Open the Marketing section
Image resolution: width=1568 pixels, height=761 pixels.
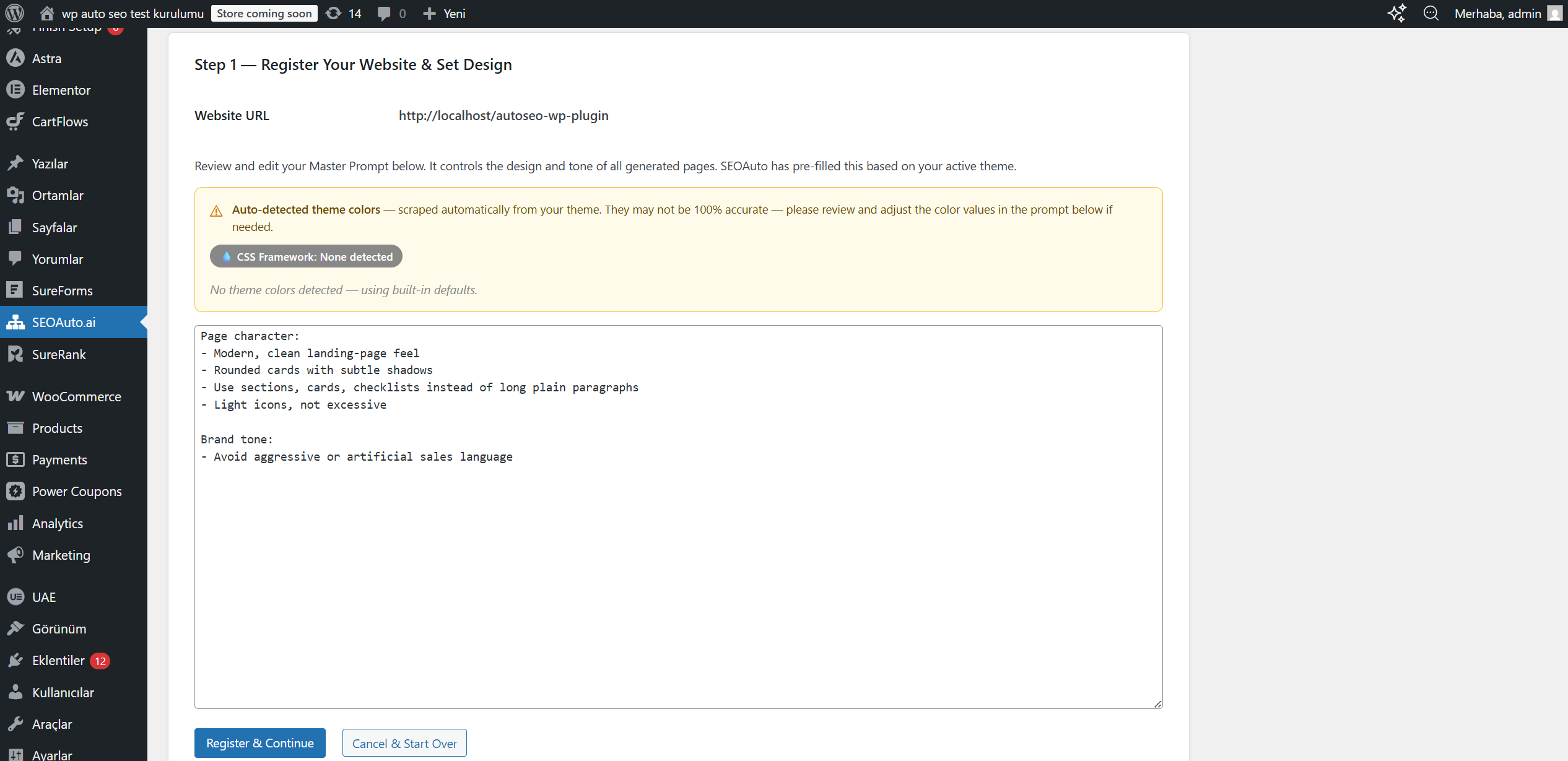(x=61, y=555)
